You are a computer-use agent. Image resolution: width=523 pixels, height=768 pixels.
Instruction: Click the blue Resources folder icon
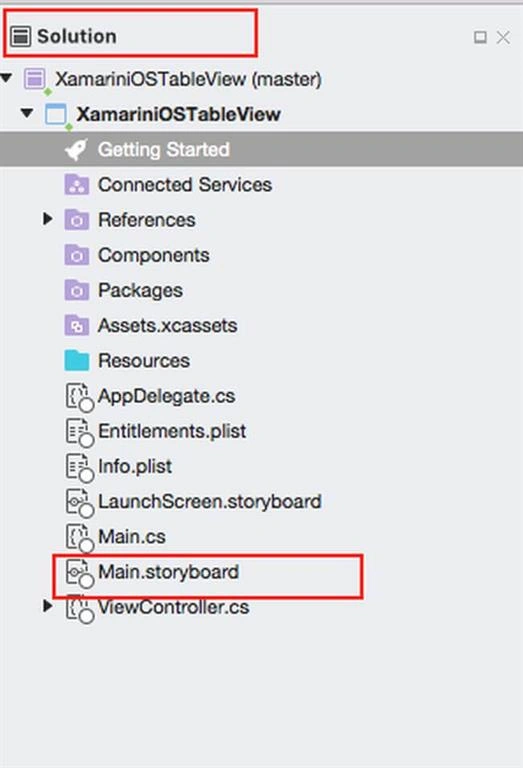[77, 361]
